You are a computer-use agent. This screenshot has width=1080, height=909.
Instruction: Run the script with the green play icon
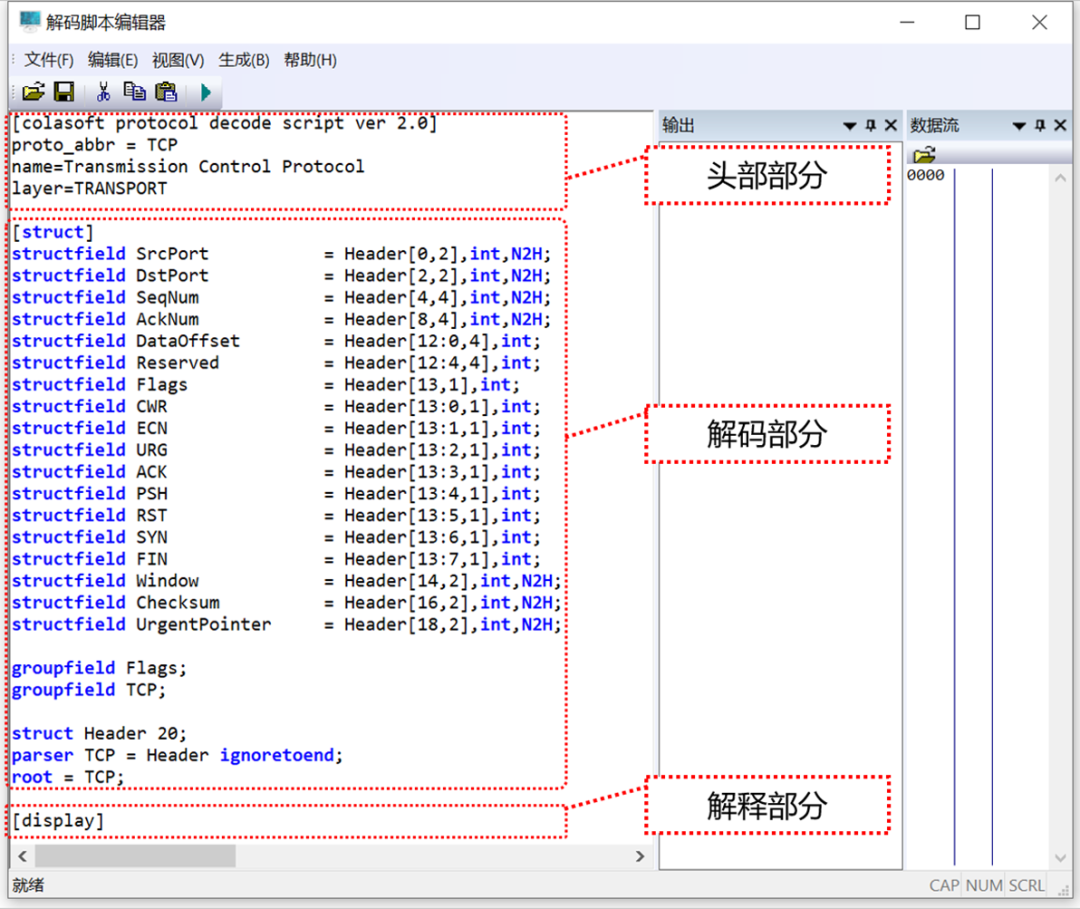coord(205,92)
